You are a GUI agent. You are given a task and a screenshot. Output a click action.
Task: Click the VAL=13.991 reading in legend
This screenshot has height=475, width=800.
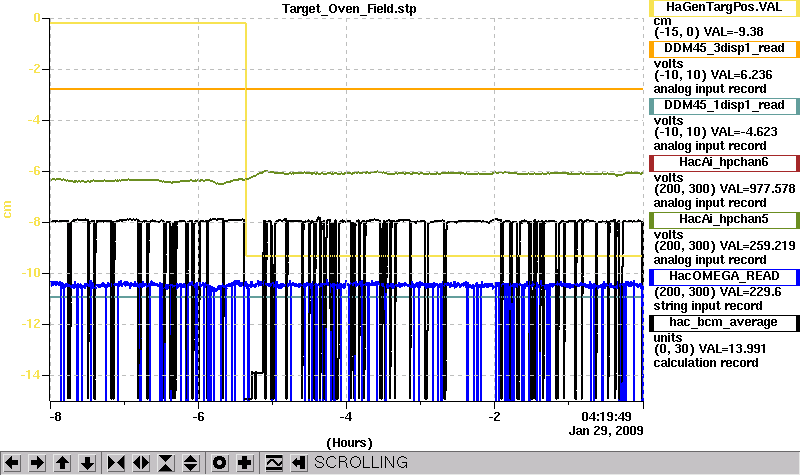(732, 349)
